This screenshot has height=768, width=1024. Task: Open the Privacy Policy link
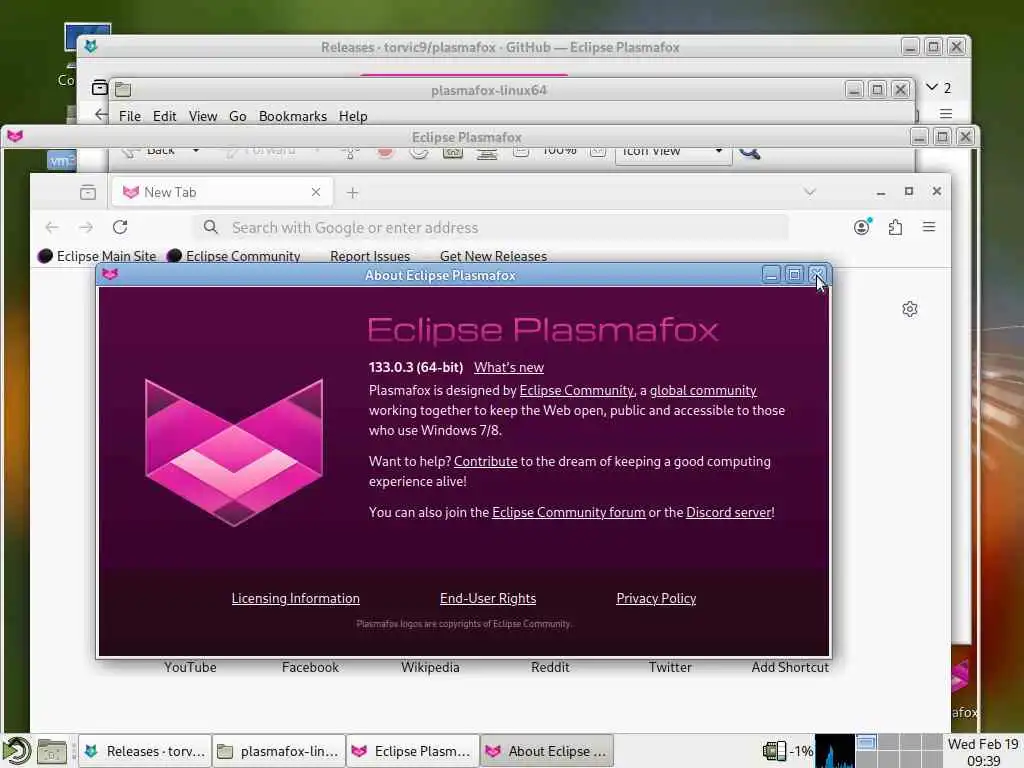[x=656, y=598]
